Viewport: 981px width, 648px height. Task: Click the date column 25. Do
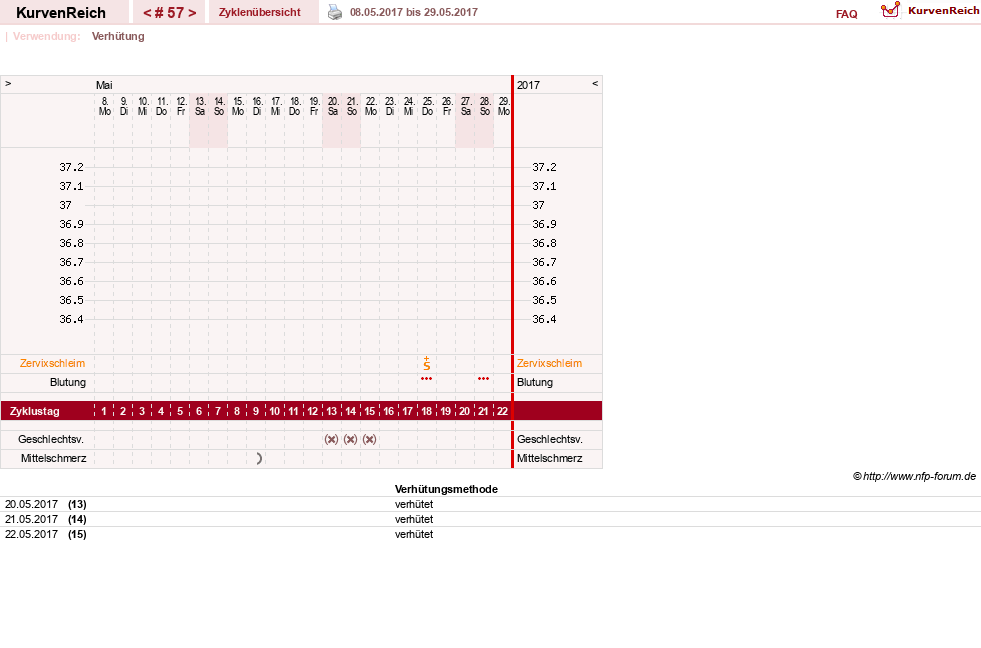pyautogui.click(x=427, y=106)
